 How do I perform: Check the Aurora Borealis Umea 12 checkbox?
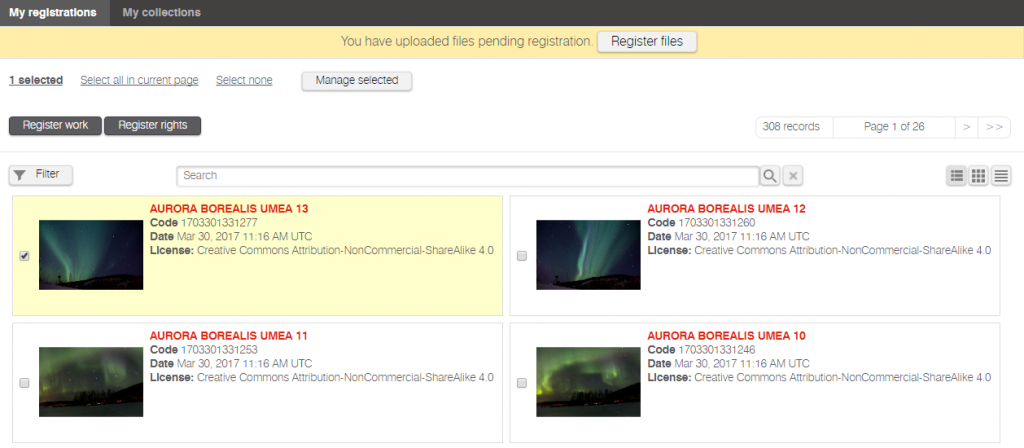(521, 256)
